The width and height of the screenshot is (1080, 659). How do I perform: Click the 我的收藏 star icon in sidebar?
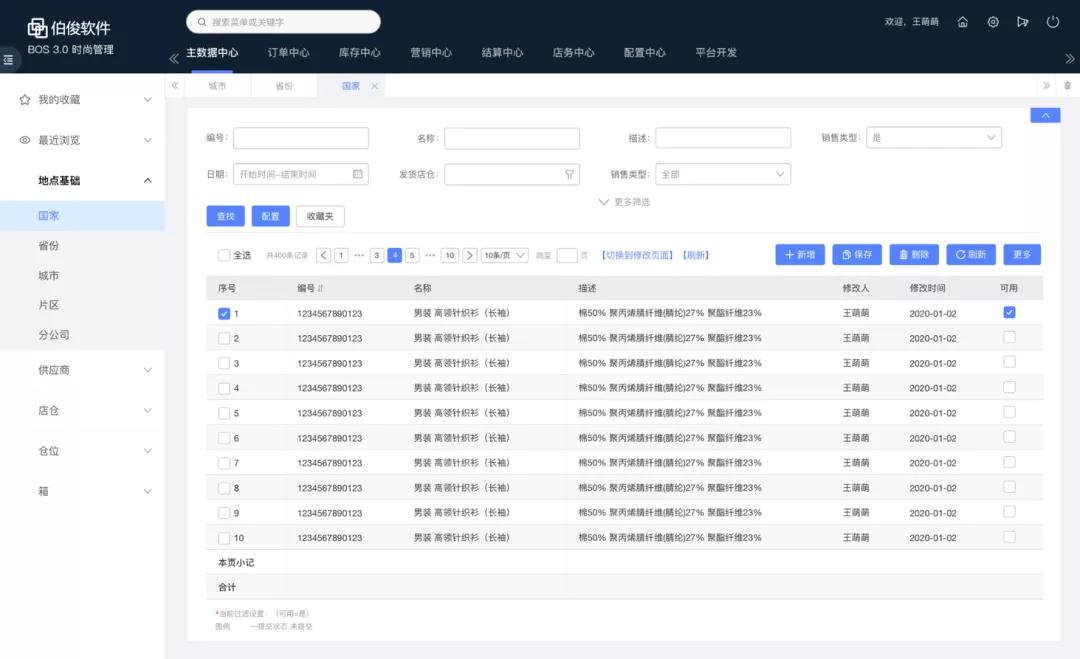(24, 99)
